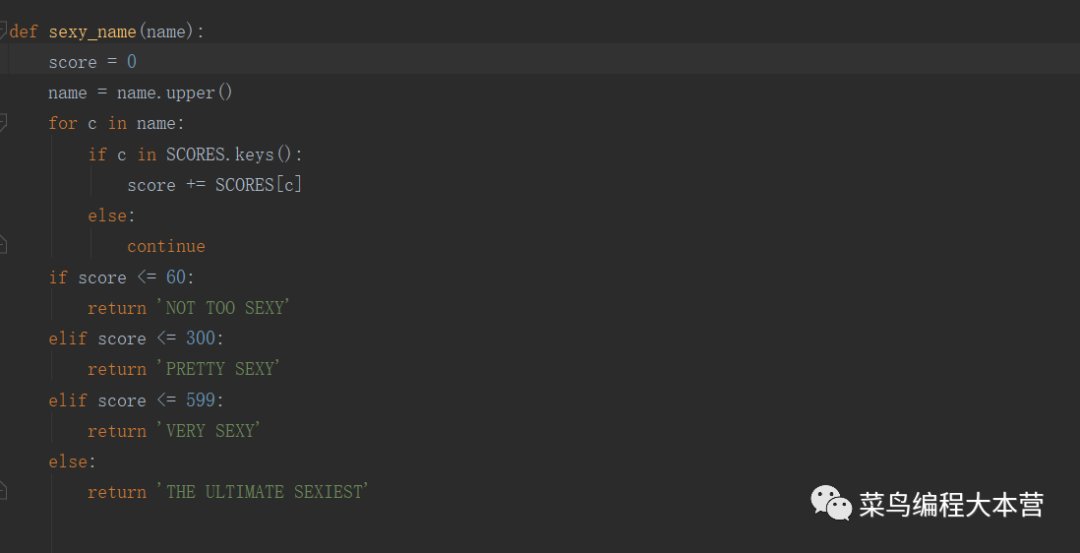This screenshot has height=553, width=1080.
Task: Click the 'PRETTY SEXY' string literal
Action: coord(218,369)
